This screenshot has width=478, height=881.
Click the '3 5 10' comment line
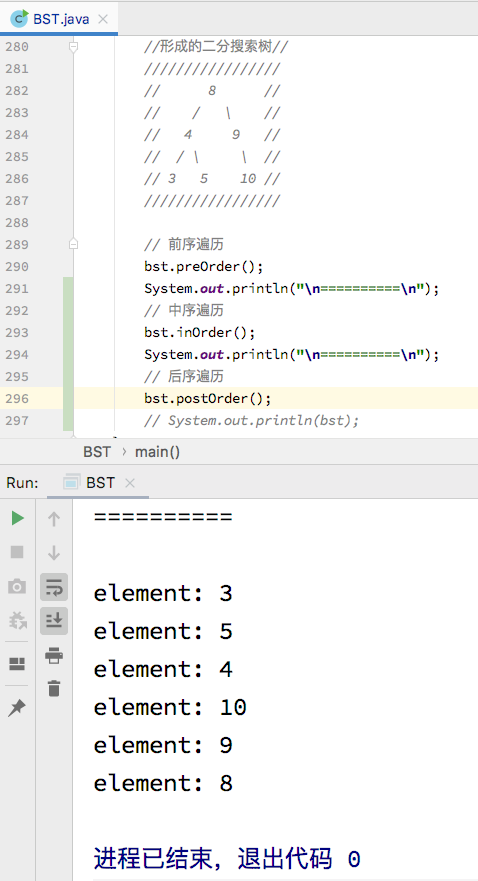point(212,179)
